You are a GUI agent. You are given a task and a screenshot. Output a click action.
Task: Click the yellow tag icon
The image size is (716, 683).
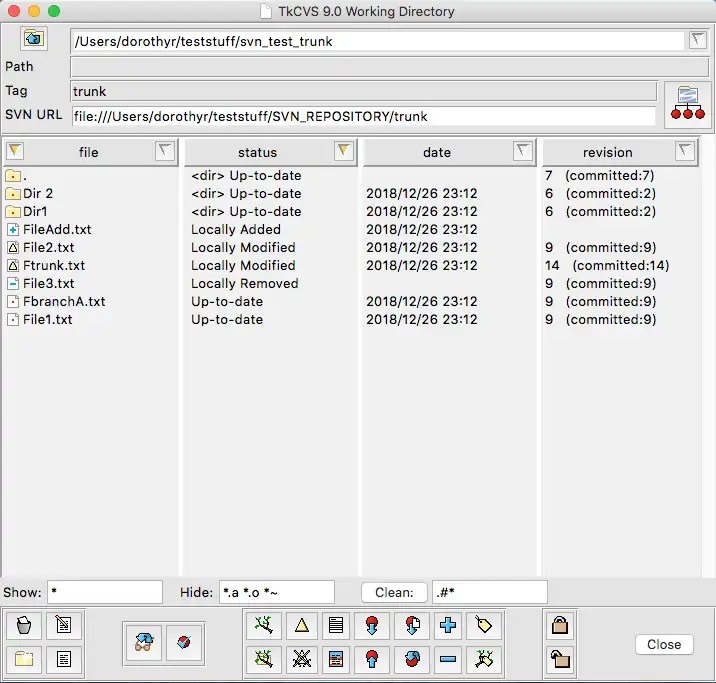point(484,625)
